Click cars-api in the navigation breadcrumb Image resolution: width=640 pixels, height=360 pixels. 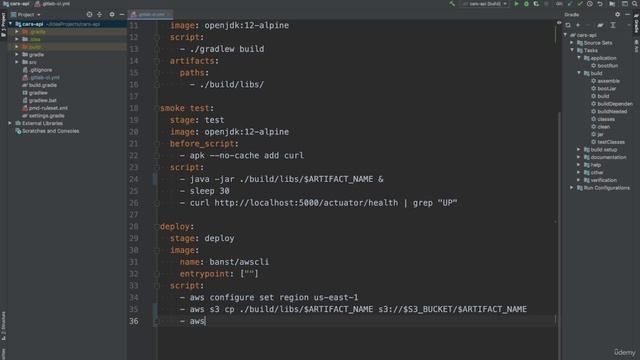[x=17, y=4]
